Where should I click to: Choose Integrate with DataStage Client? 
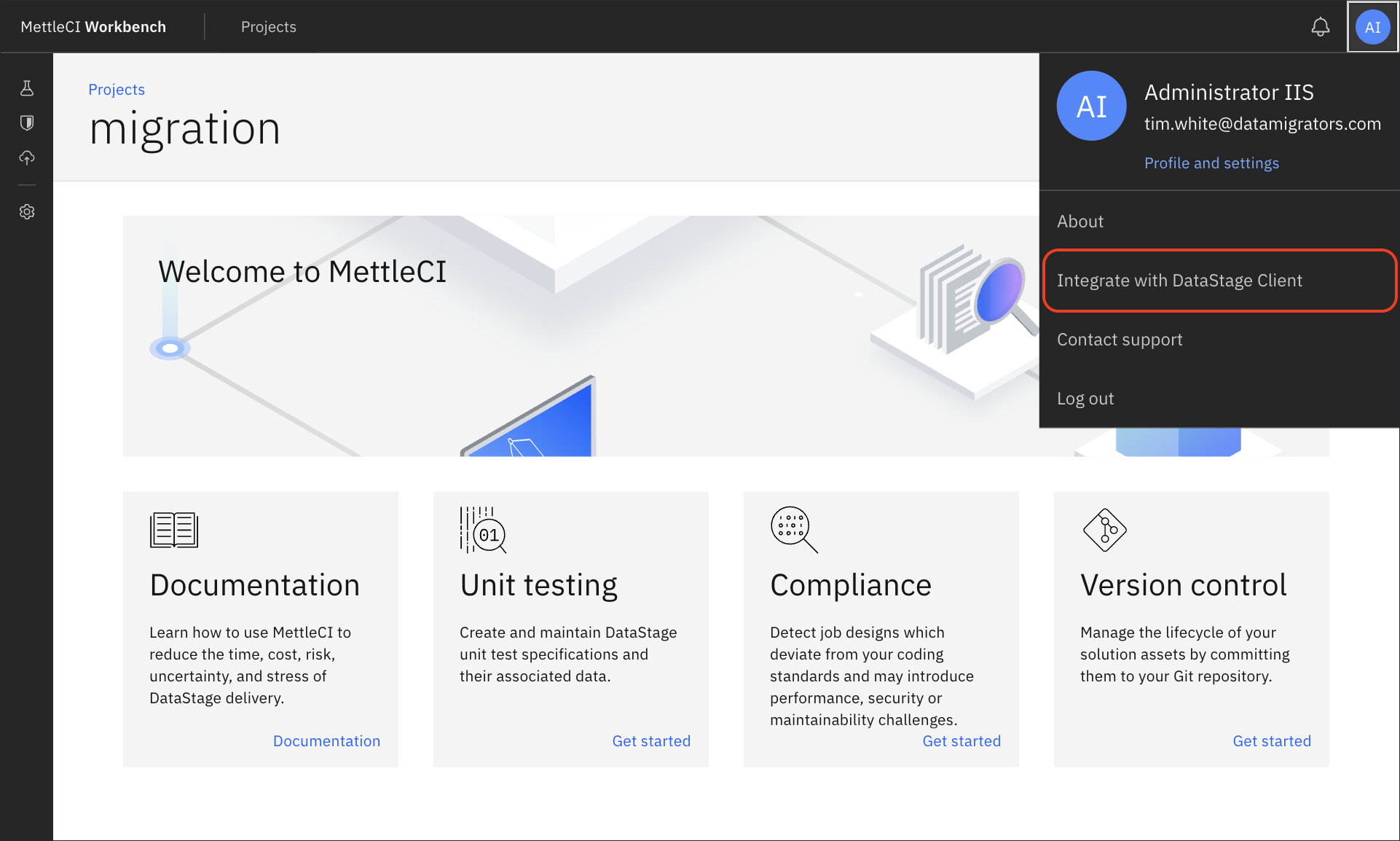(1179, 281)
